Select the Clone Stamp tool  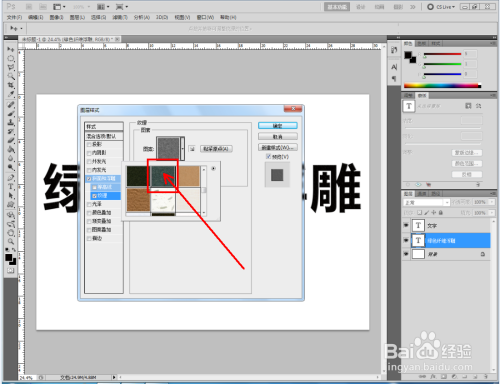[x=11, y=122]
